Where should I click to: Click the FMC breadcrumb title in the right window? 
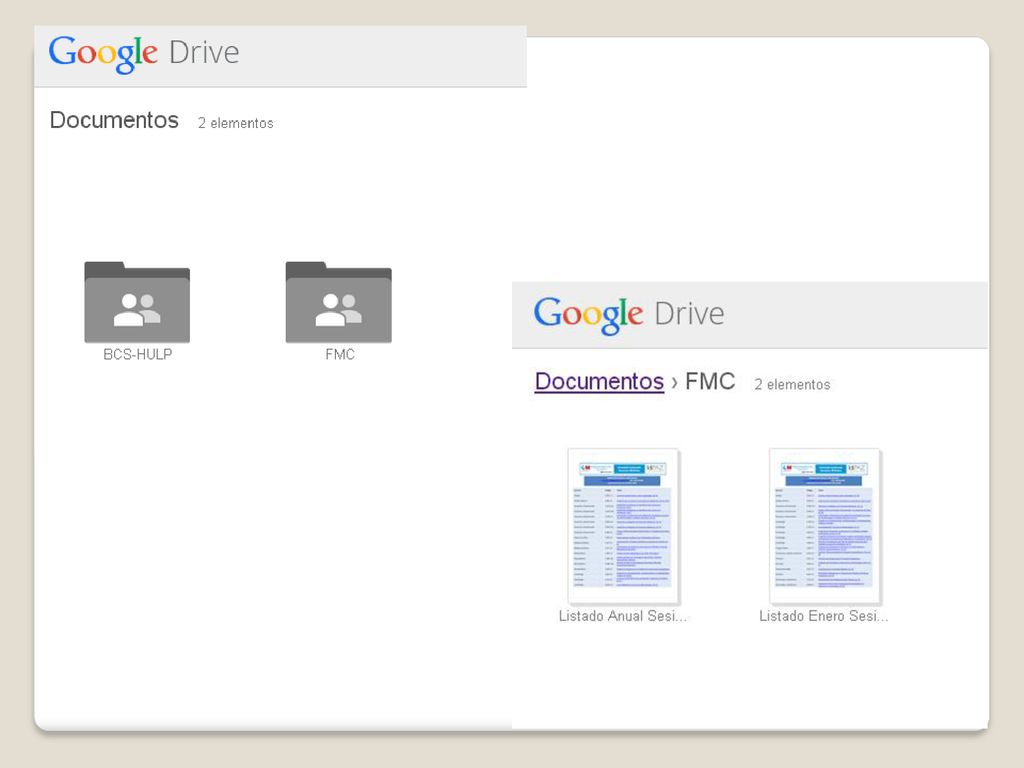tap(710, 381)
